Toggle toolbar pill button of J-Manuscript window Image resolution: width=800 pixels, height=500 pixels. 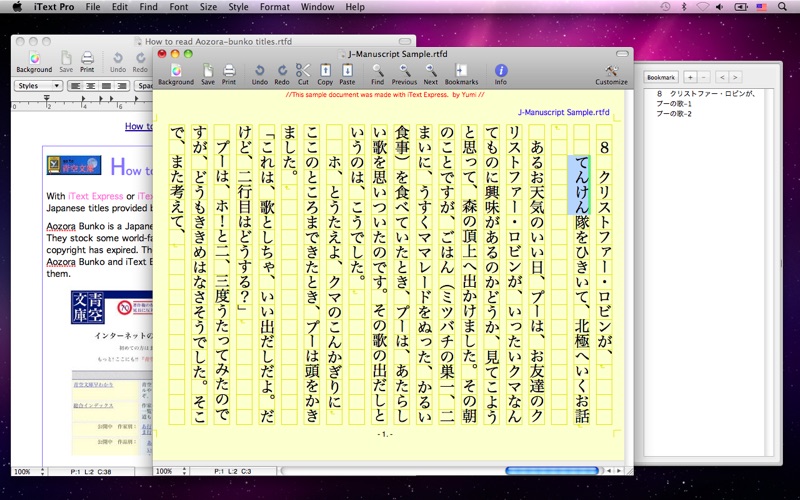click(622, 54)
